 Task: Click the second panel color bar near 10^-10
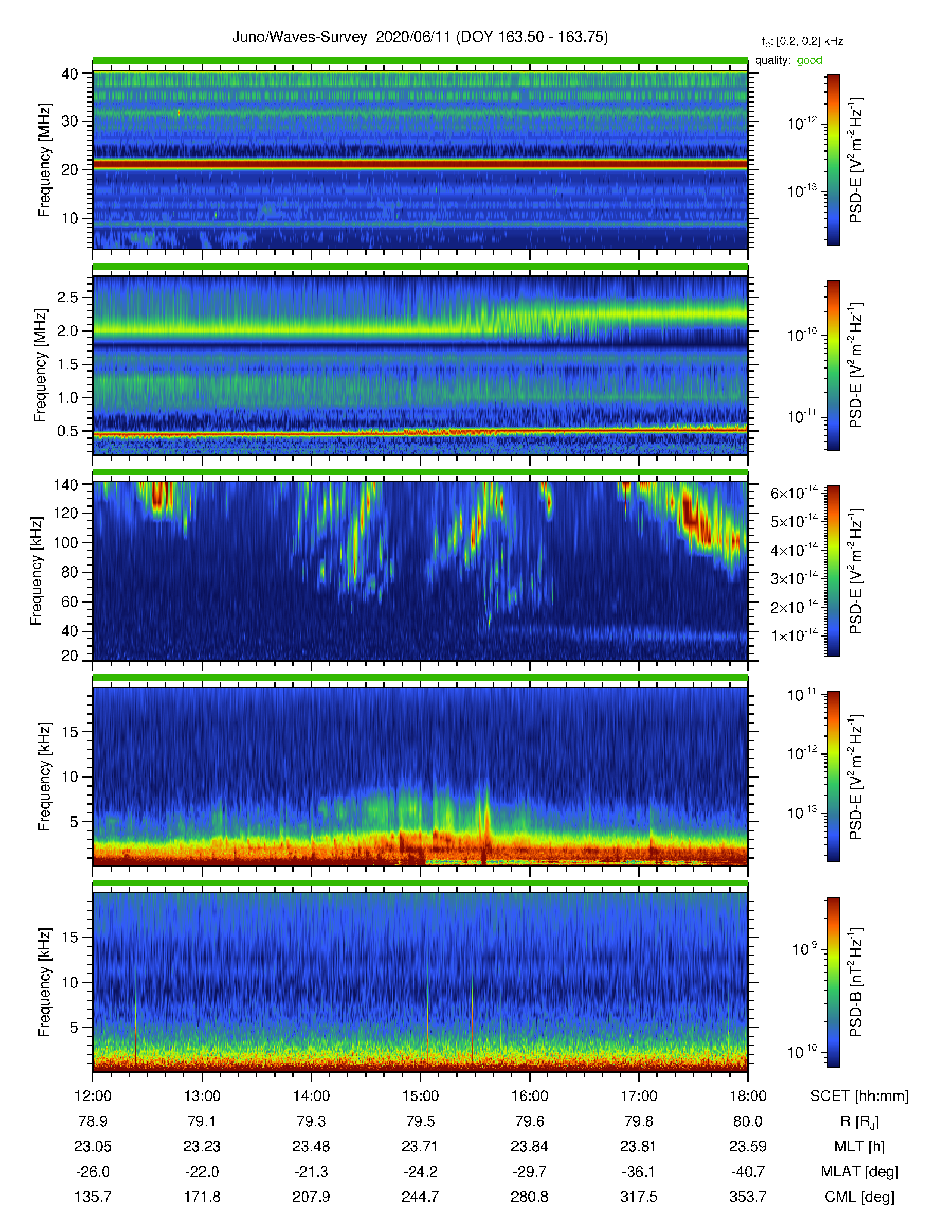pos(833,336)
